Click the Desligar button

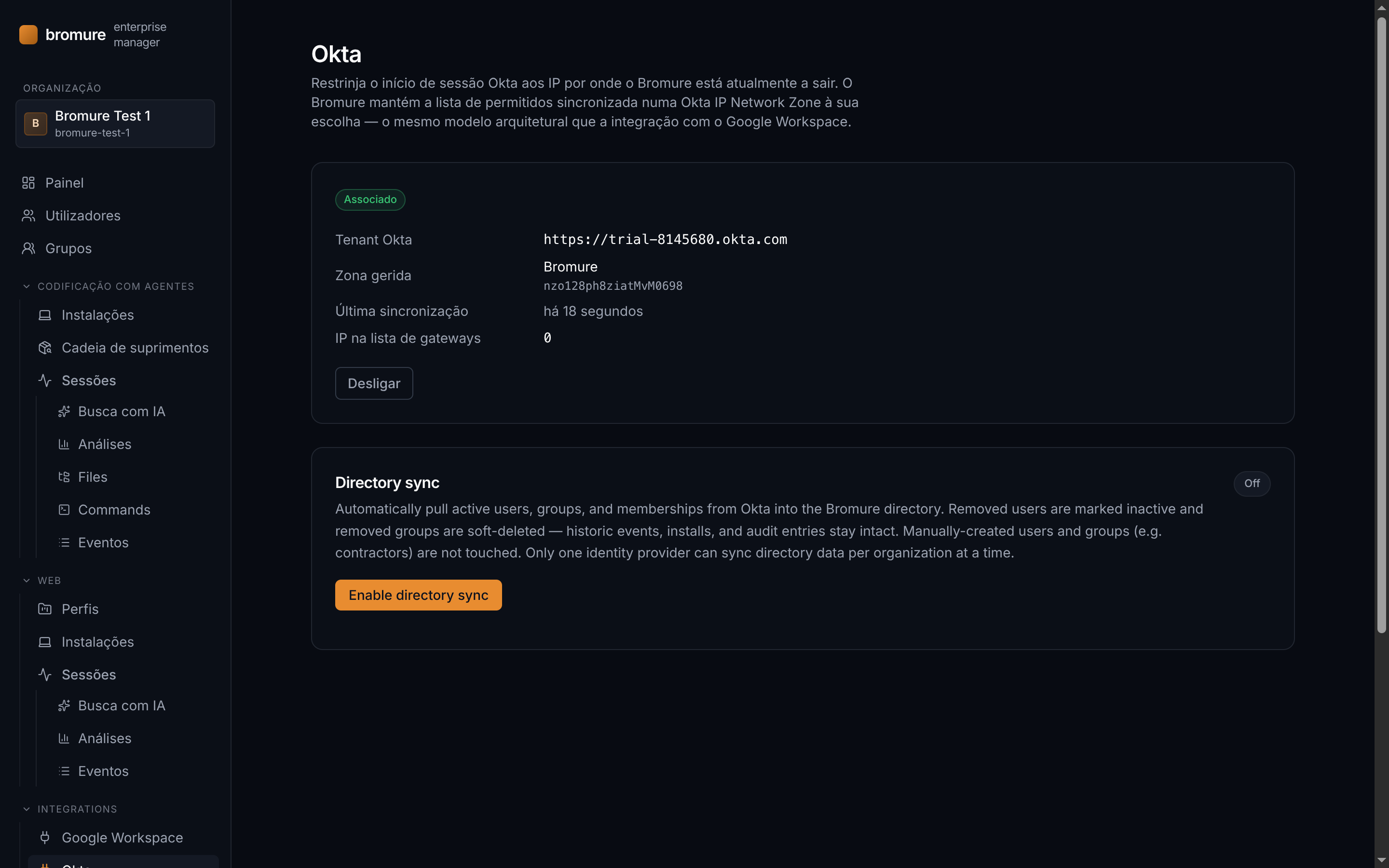374,383
